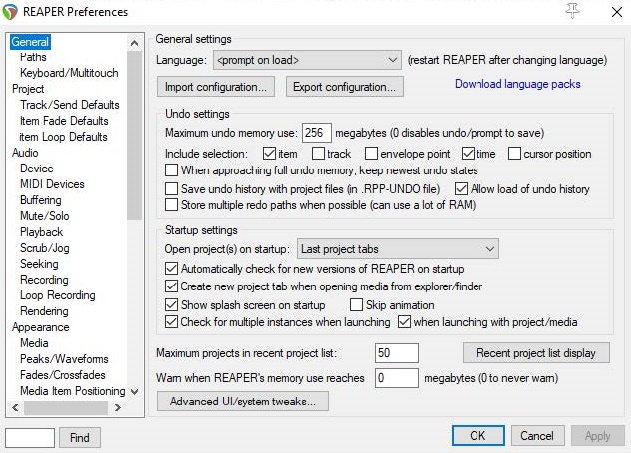This screenshot has height=453, width=631.
Task: Enable Store multiple redo paths option
Action: tap(171, 205)
